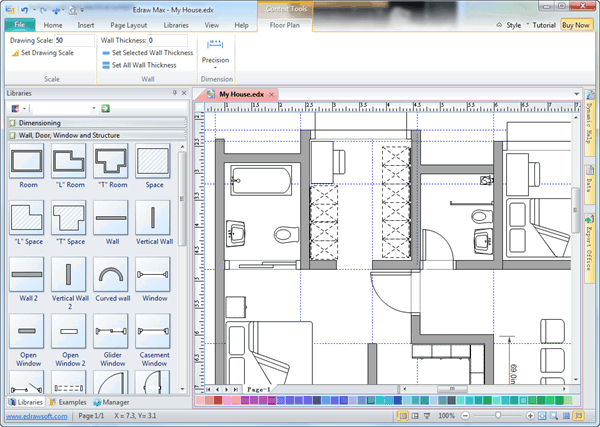Image resolution: width=600 pixels, height=427 pixels.
Task: Click the zoom slider in status bar
Action: tap(498, 415)
